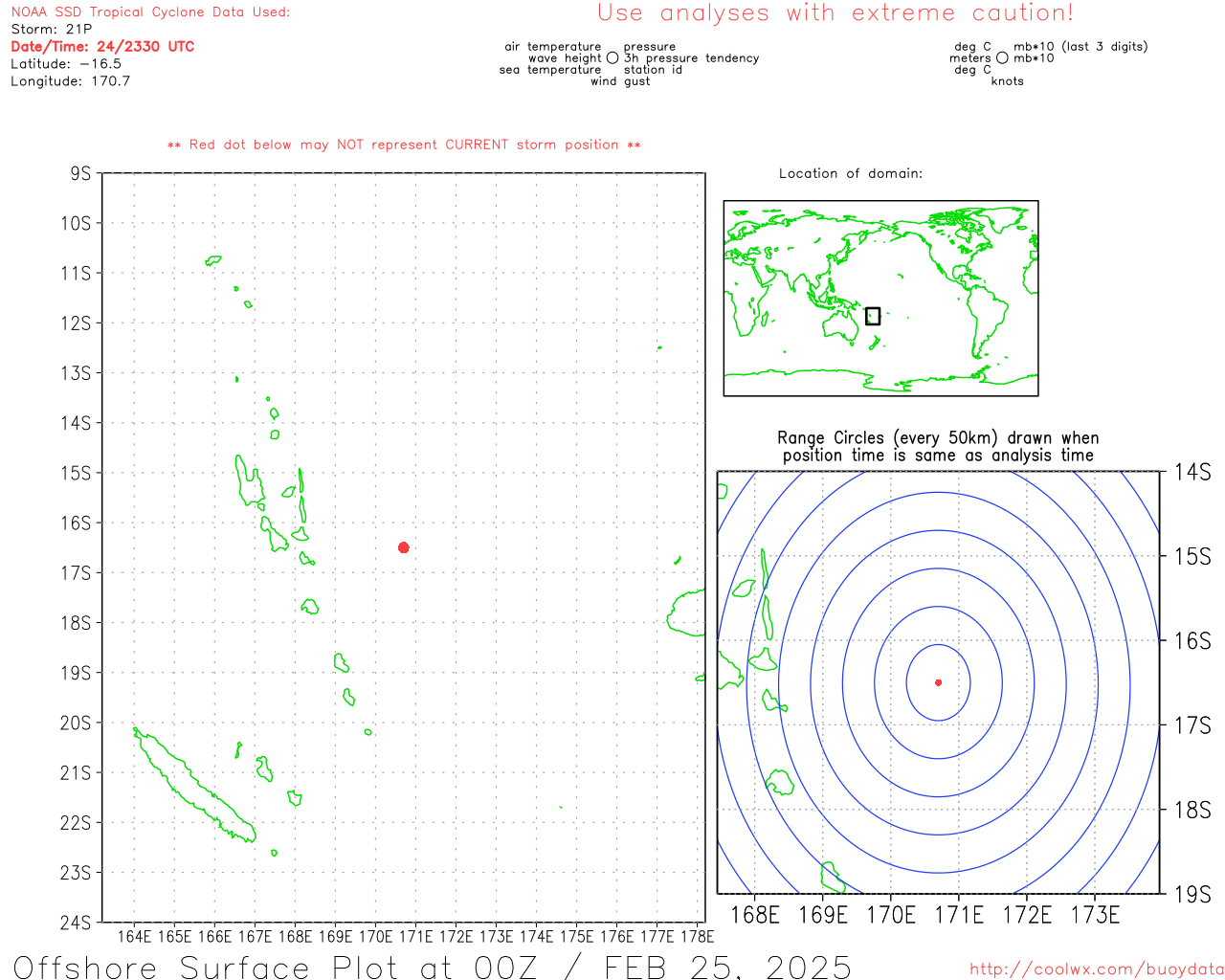Click the large New Caledonia island outline
The height and width of the screenshot is (980, 1225).
(x=194, y=784)
